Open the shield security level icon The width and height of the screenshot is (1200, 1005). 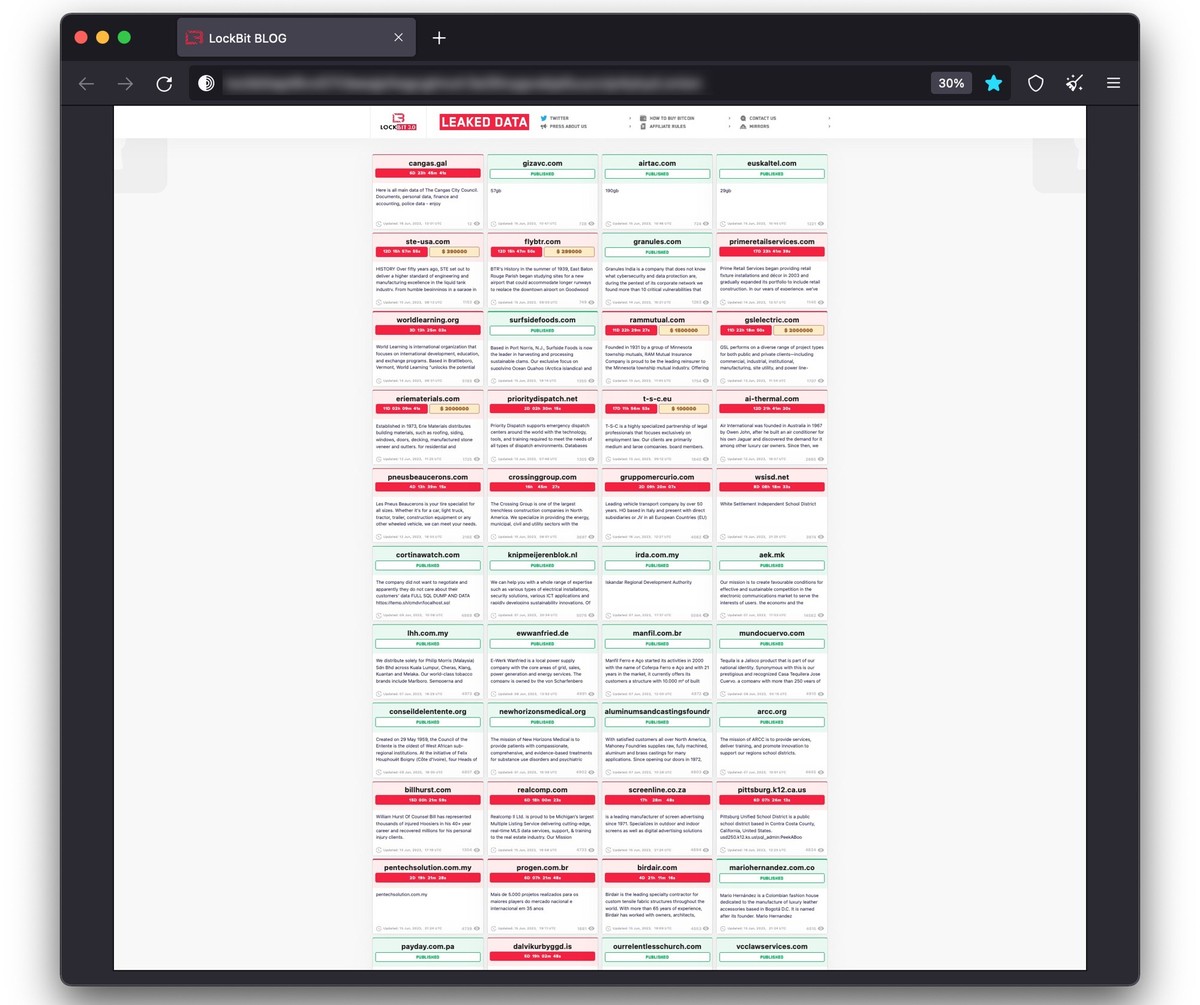(1036, 84)
